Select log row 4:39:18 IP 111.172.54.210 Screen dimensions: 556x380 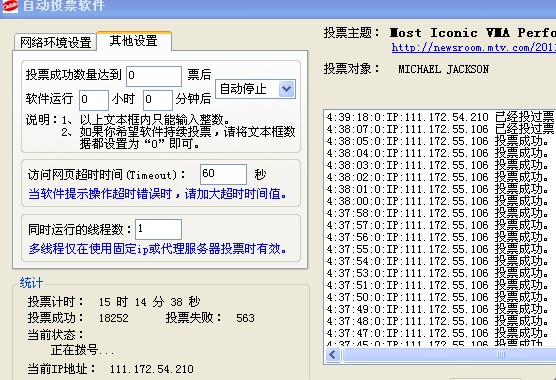coord(440,117)
